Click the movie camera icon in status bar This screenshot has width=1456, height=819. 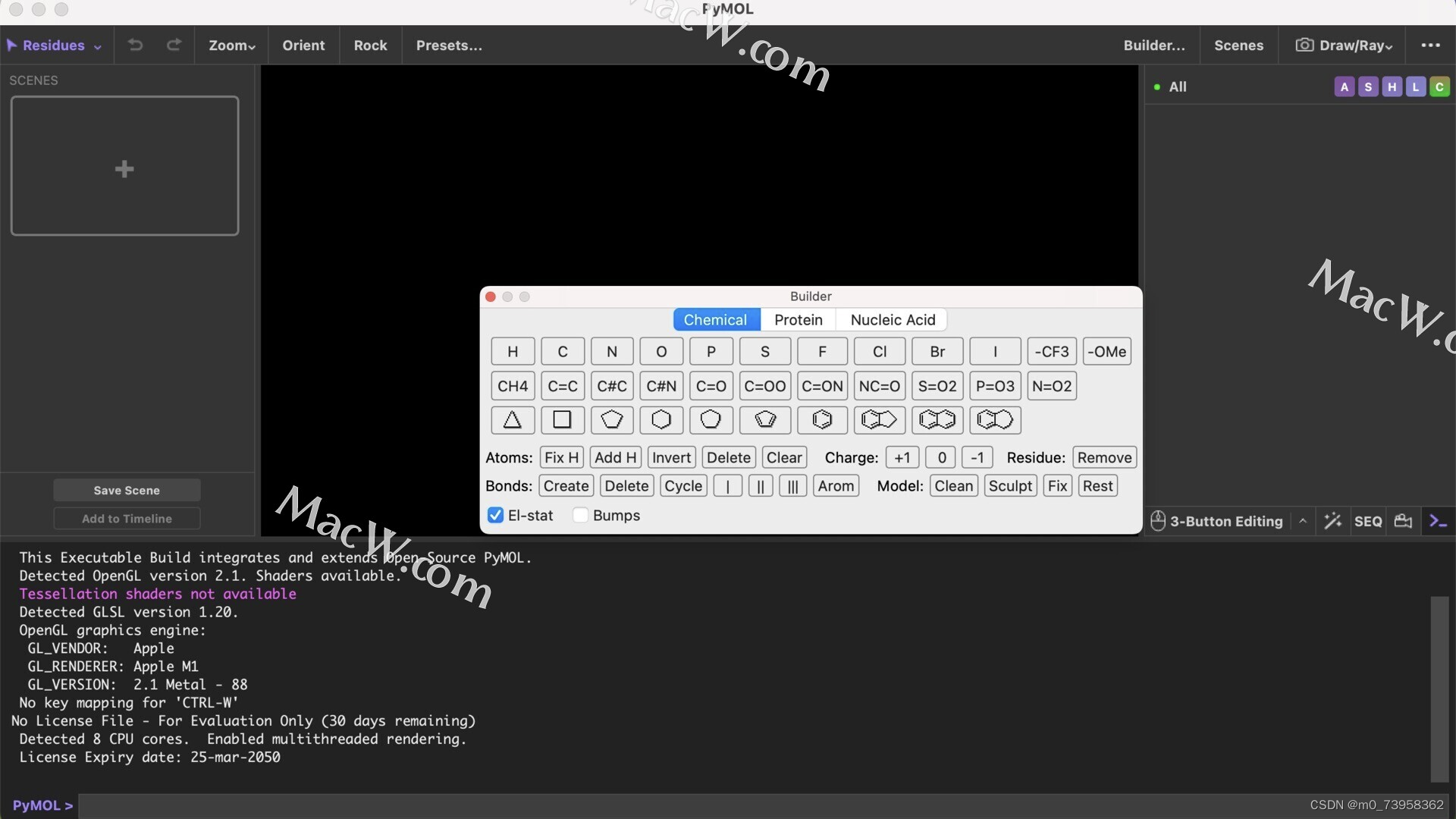tap(1402, 521)
